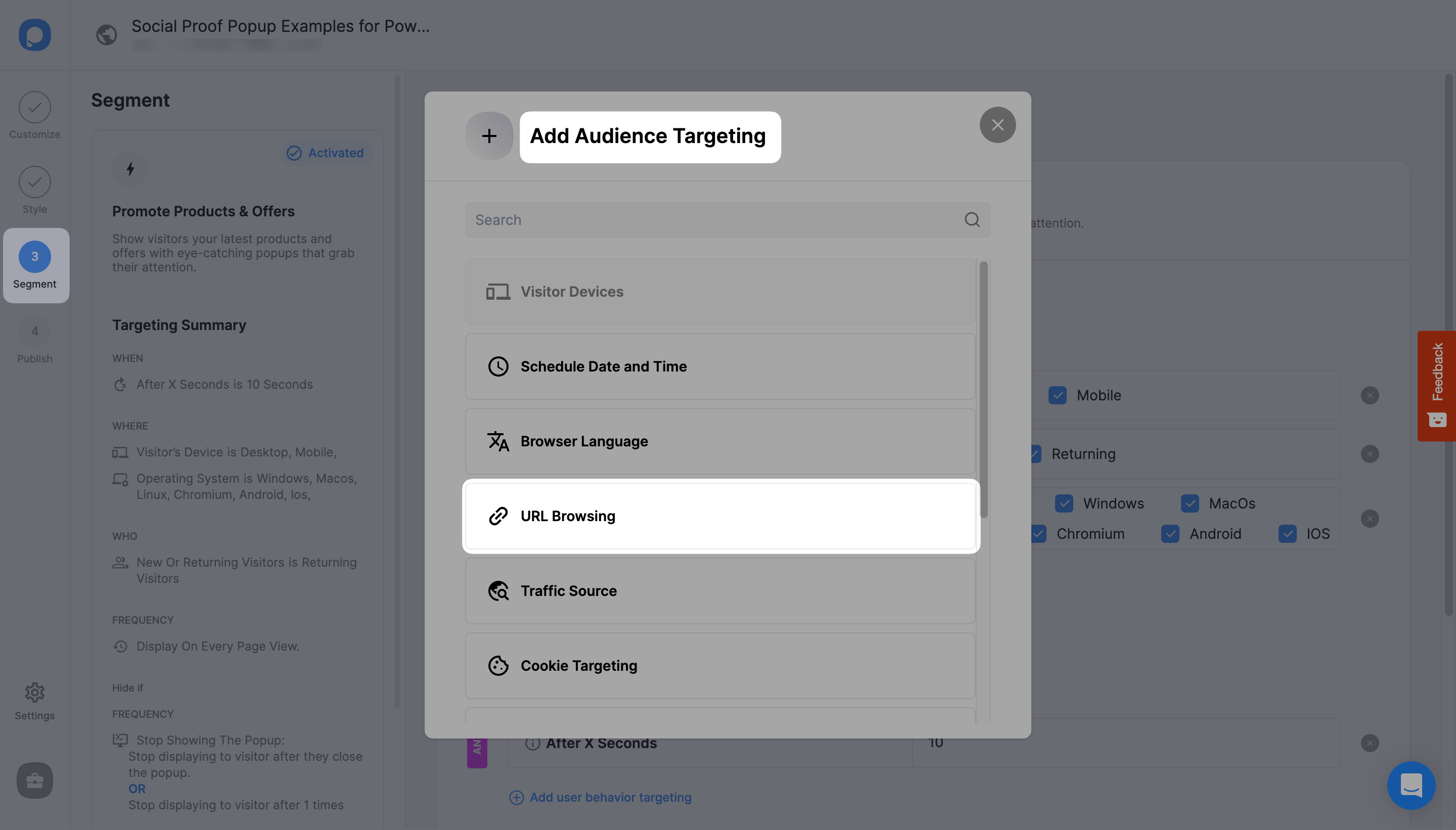Click the translate icon for Browser Language
This screenshot has width=1456, height=830.
click(x=498, y=441)
